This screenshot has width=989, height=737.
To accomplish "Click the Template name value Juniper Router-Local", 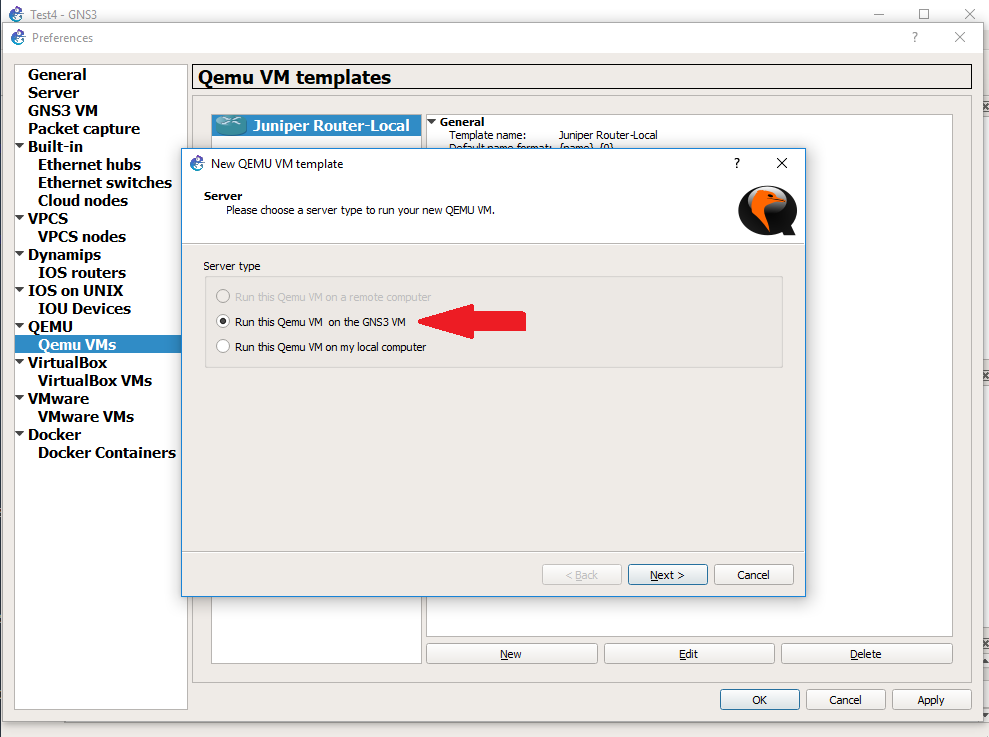I will pos(608,135).
